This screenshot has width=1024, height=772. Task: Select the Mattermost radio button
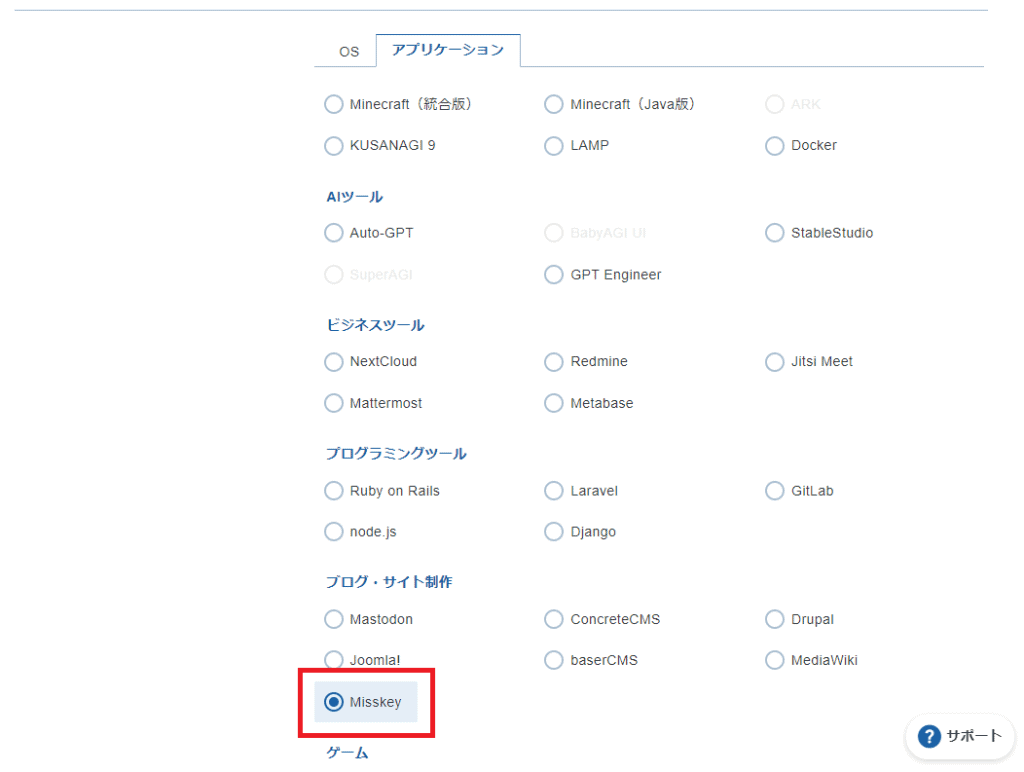[x=334, y=404]
